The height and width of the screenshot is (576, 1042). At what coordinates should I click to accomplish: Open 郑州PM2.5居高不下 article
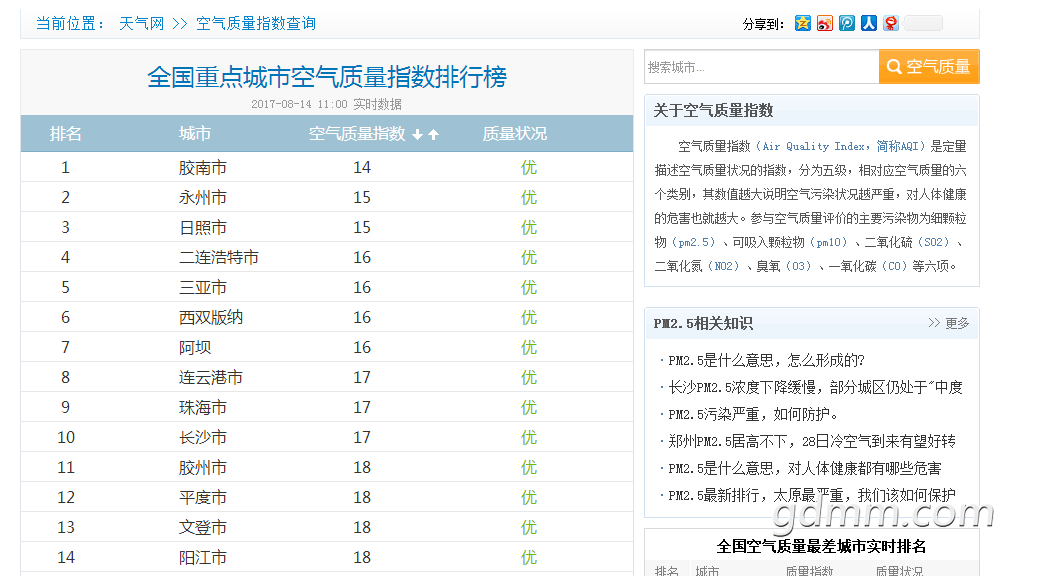811,441
